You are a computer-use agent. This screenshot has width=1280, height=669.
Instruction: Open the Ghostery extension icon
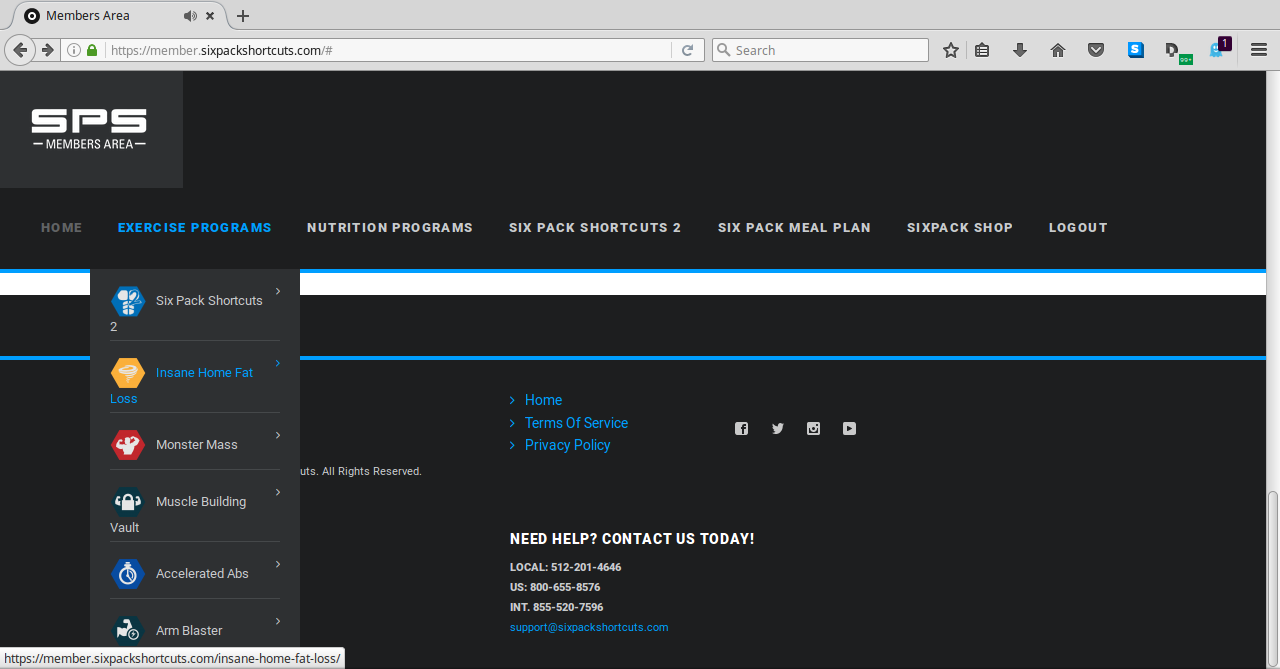pyautogui.click(x=1218, y=48)
